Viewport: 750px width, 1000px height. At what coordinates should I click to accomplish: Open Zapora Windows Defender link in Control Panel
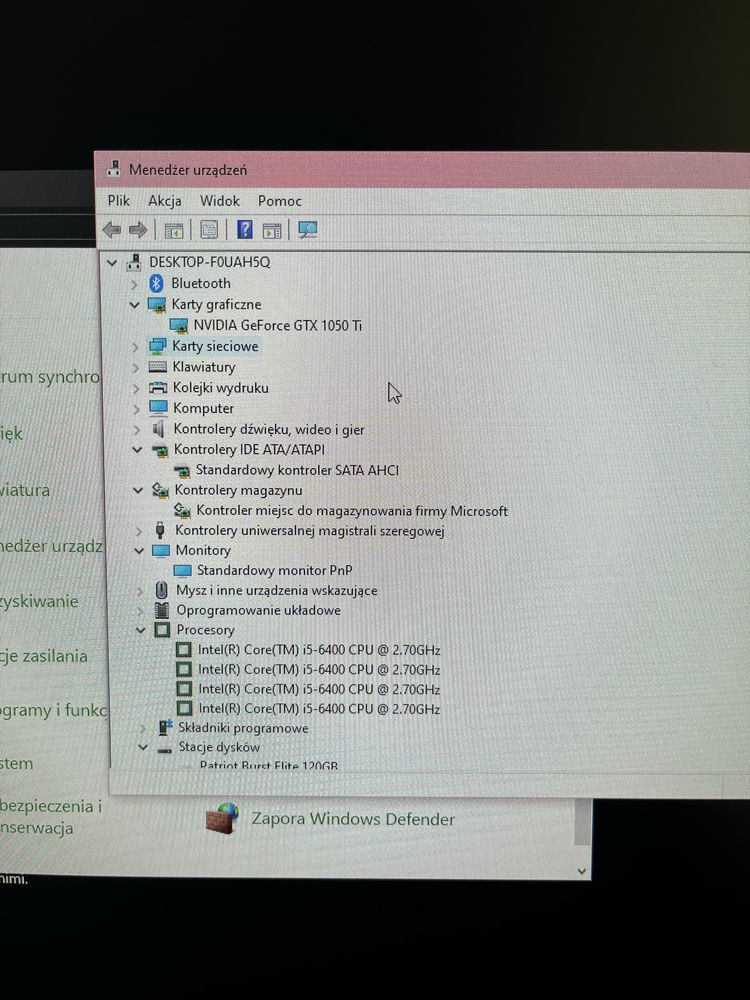click(x=353, y=820)
